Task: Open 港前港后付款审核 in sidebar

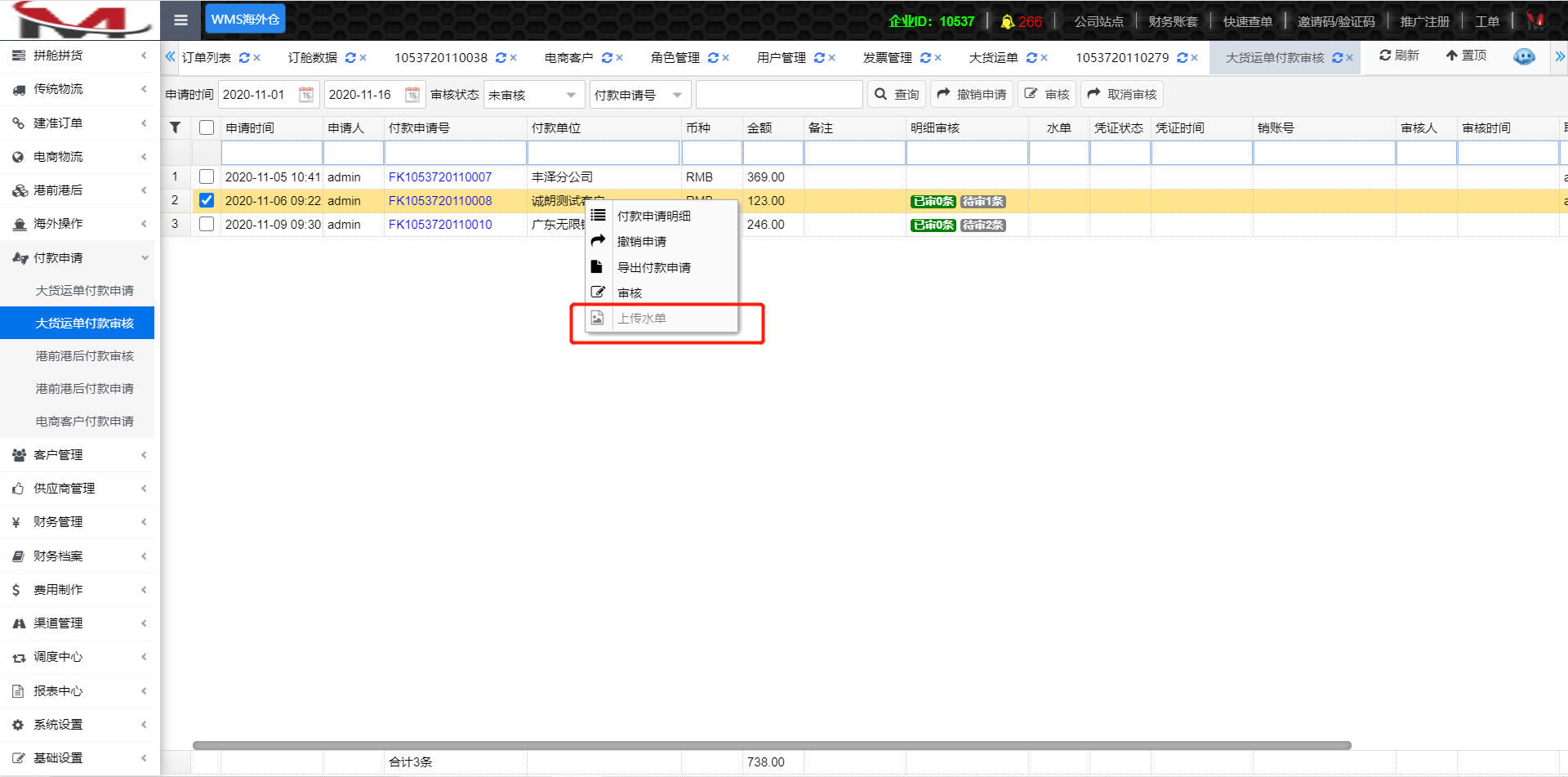Action: [x=85, y=356]
